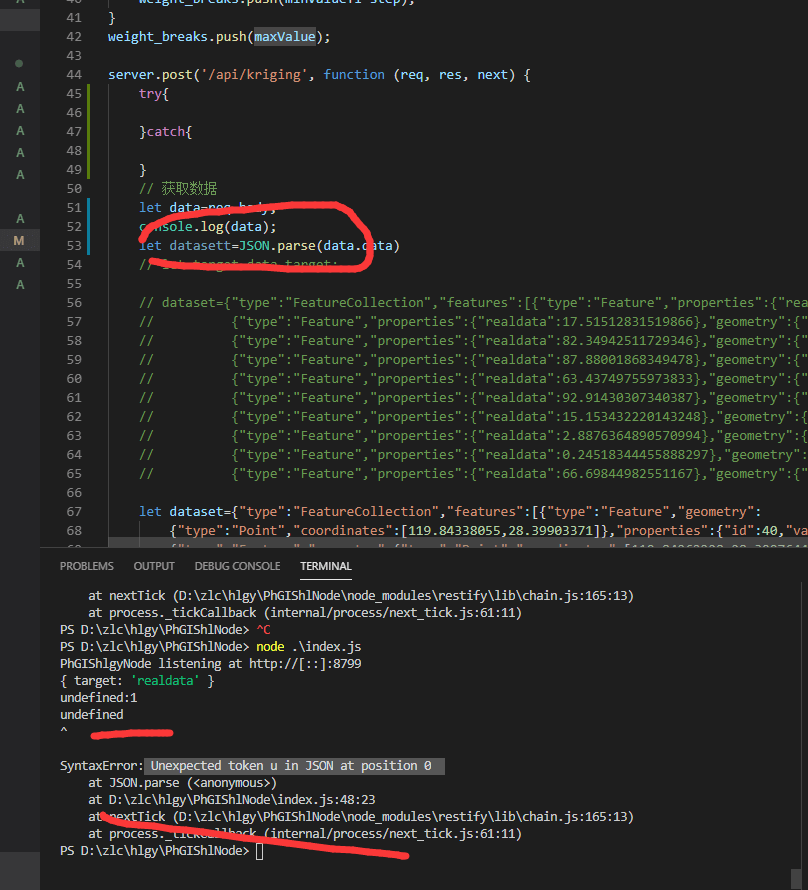Activate the TERMINAL tab
808x890 pixels.
(326, 566)
